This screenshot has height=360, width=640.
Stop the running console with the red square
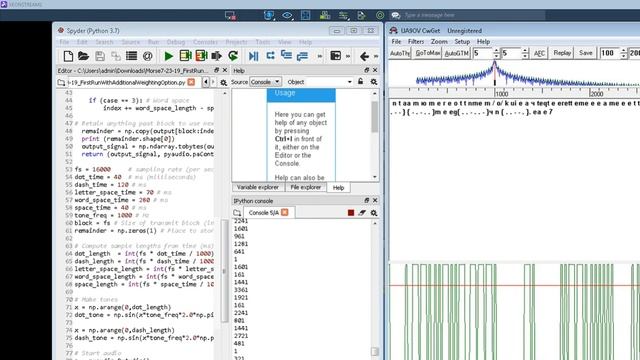tap(351, 213)
